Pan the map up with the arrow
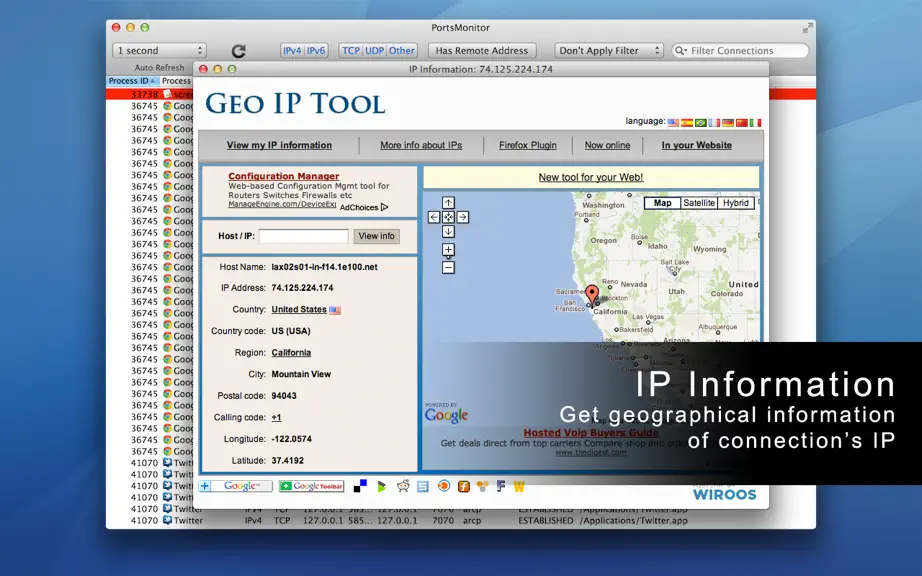This screenshot has height=576, width=922. click(x=448, y=203)
